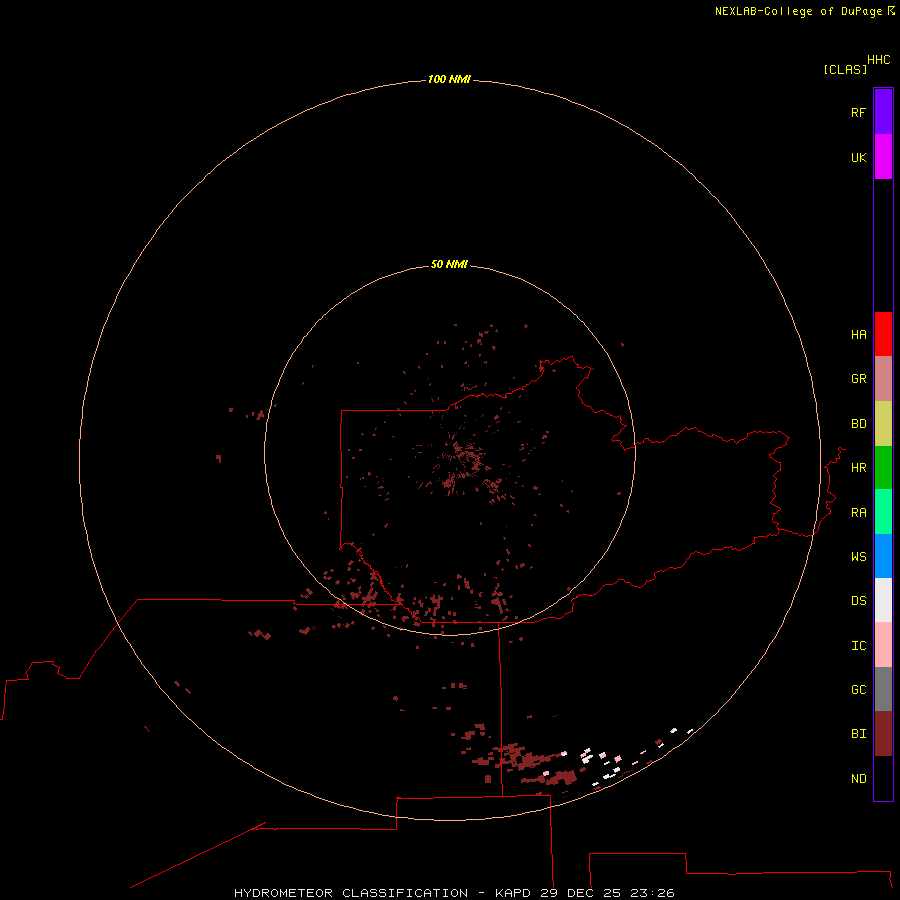
Task: Click the BI legend label
Action: point(858,734)
